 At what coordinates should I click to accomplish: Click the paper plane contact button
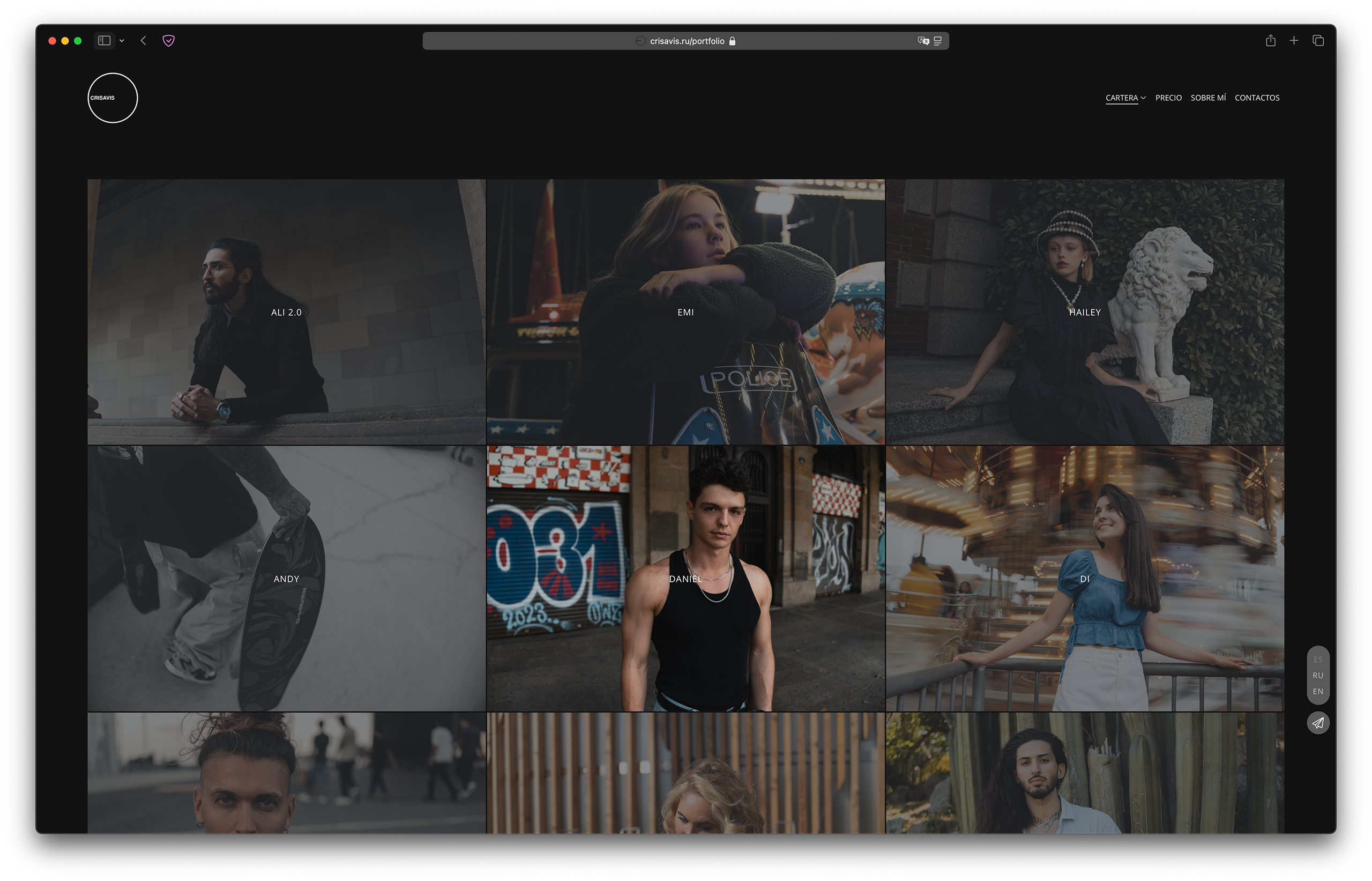point(1318,723)
